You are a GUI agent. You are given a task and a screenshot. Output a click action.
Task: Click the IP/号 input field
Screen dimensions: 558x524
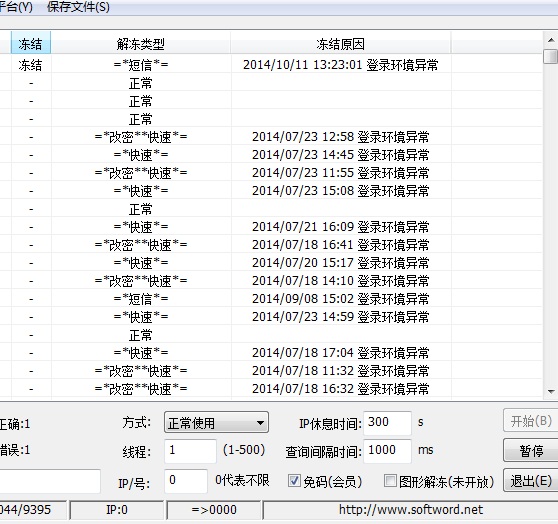pyautogui.click(x=186, y=481)
